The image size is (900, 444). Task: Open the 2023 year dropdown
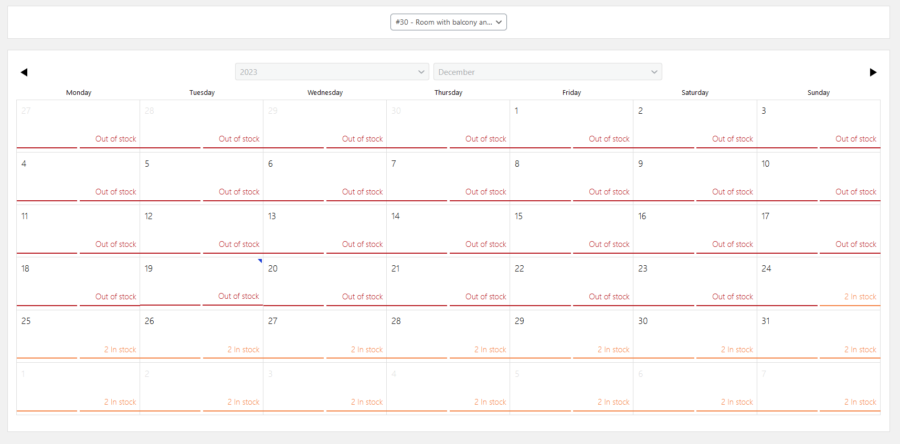[x=332, y=72]
